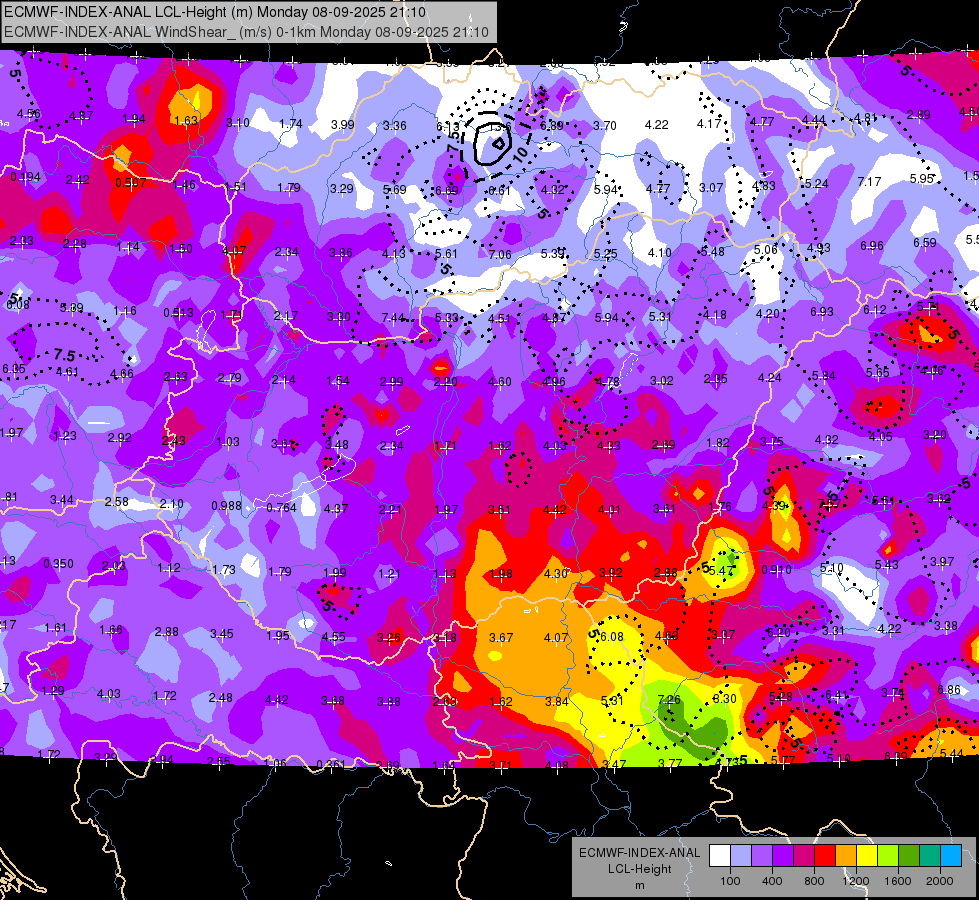The height and width of the screenshot is (900, 979).
Task: Click the magenta legend swatch
Action: [804, 856]
